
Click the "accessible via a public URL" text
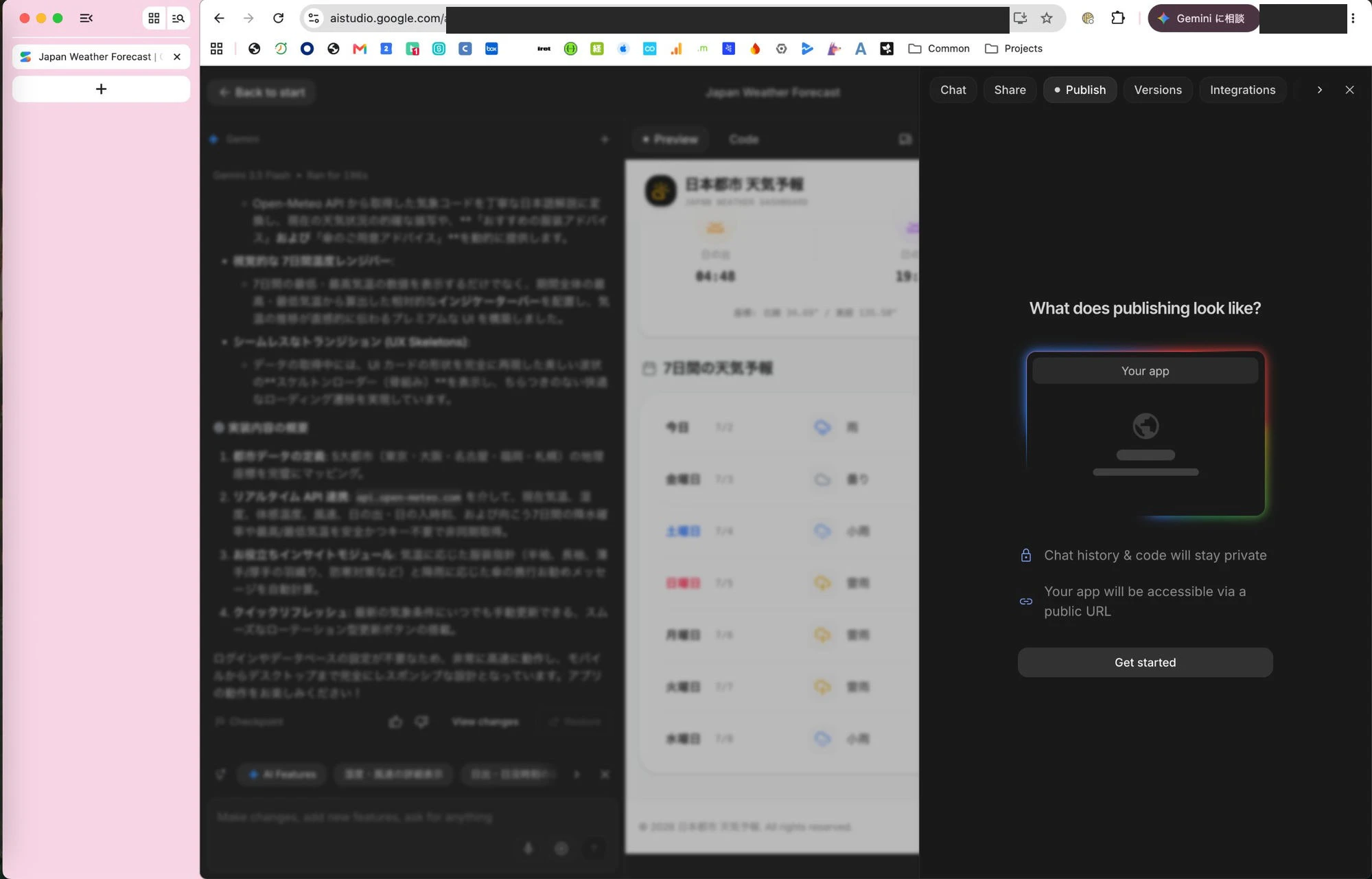1145,602
